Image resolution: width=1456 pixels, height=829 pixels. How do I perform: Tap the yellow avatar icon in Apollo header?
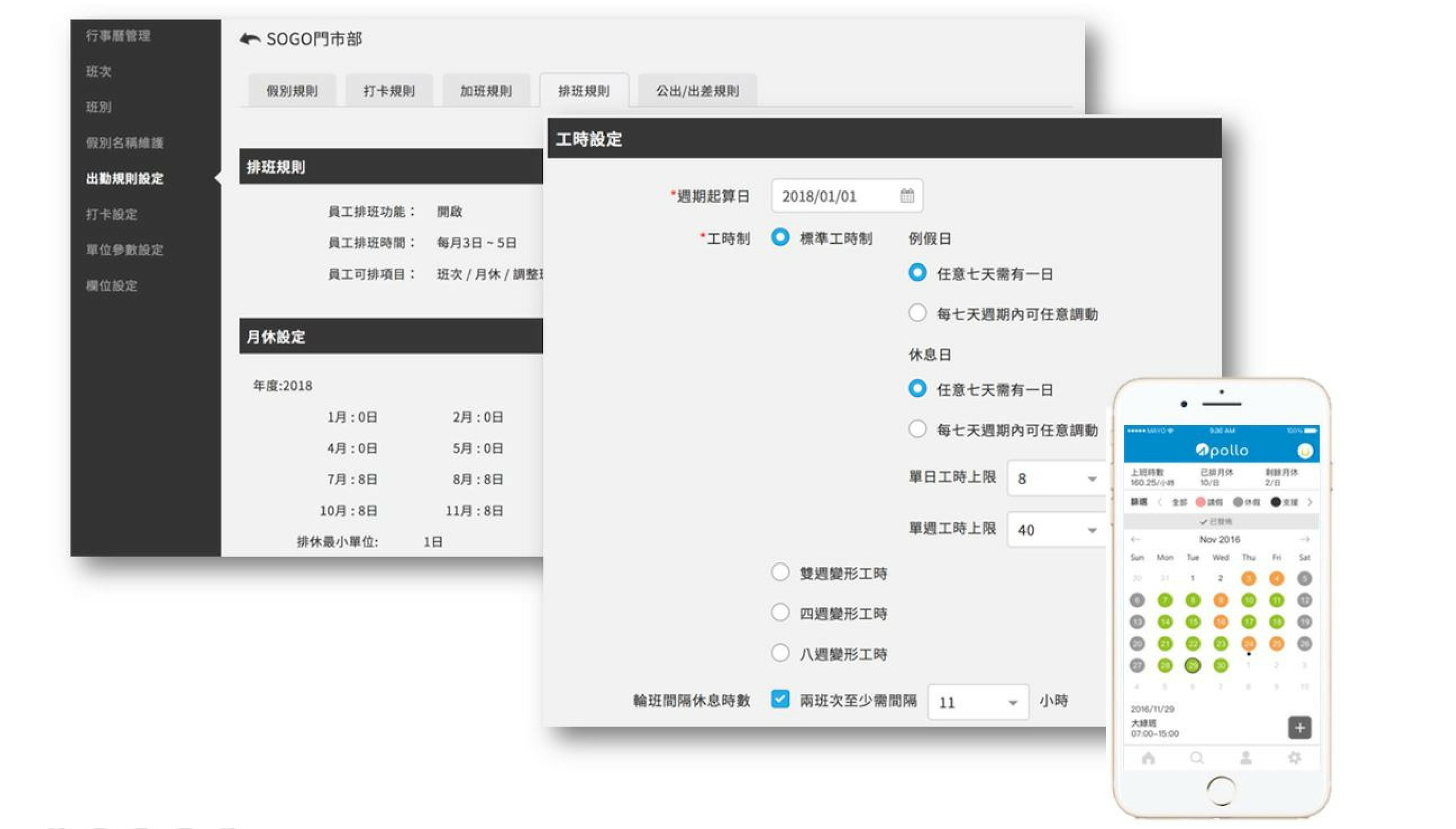coord(1304,451)
